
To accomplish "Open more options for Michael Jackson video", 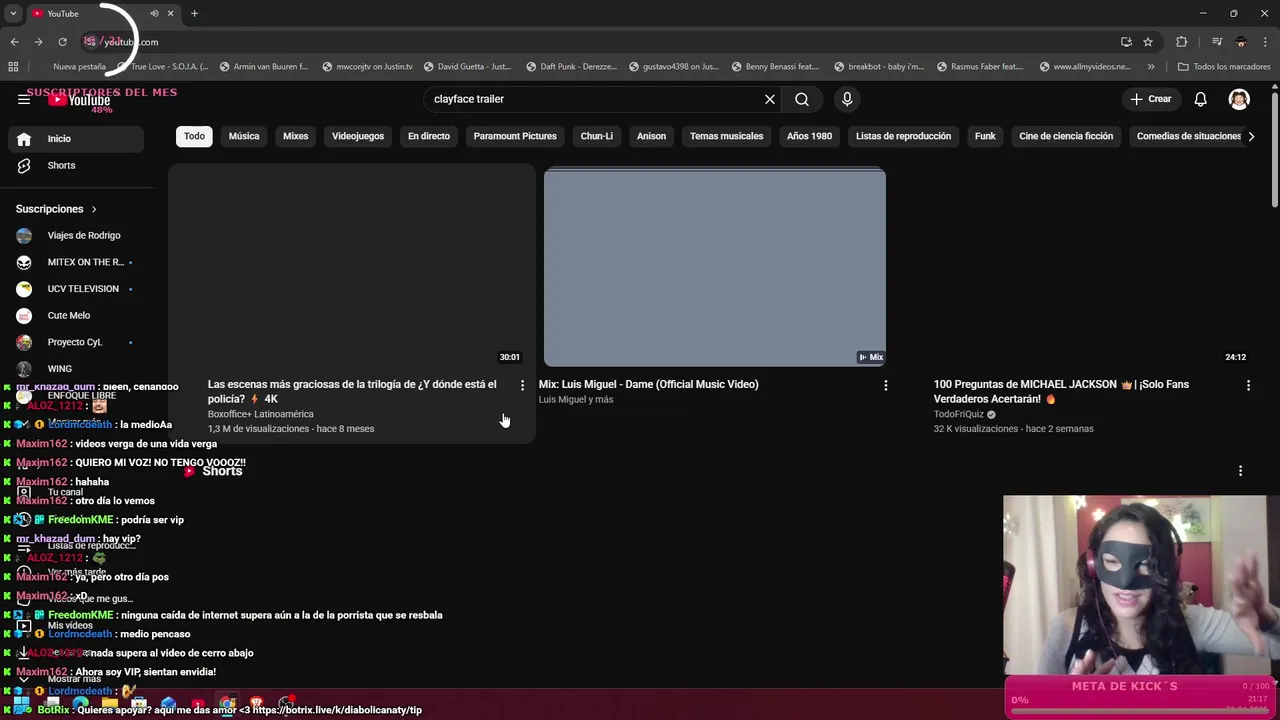I will [1248, 385].
